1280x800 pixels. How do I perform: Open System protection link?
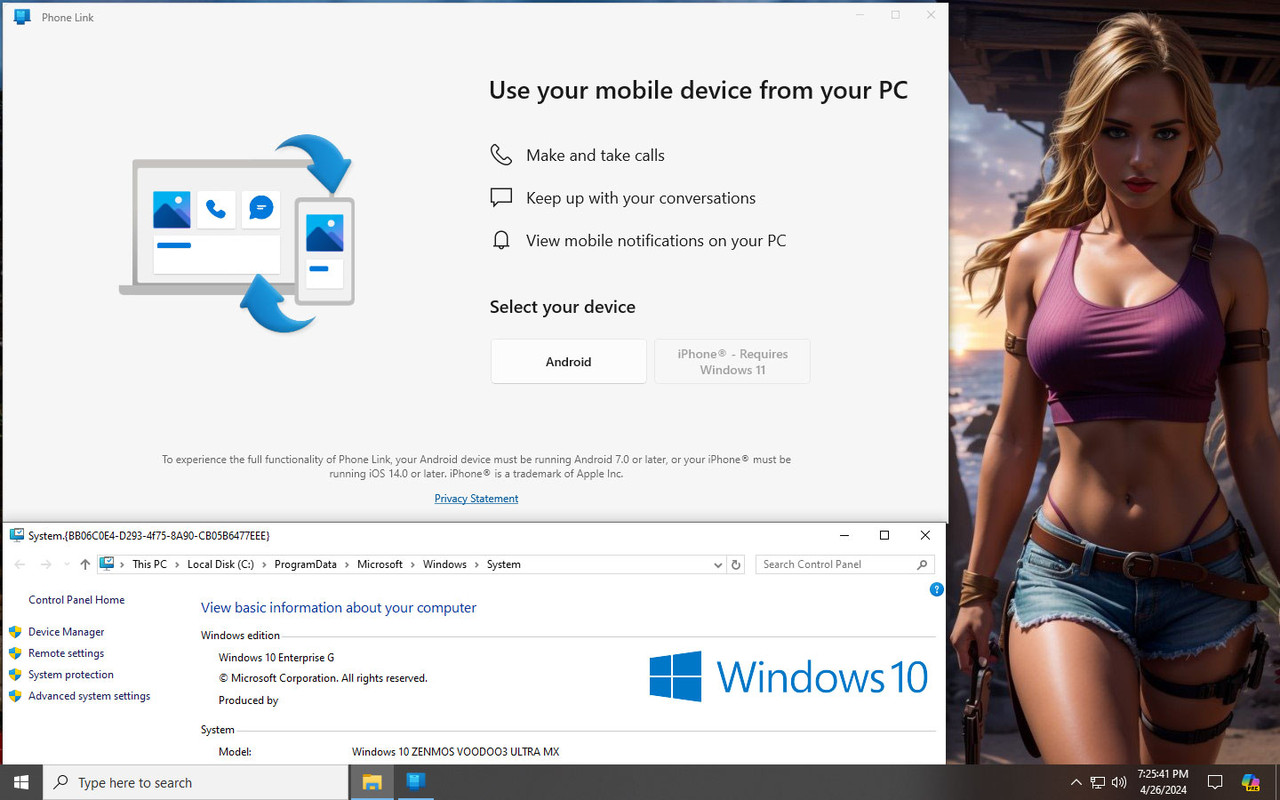click(x=71, y=675)
